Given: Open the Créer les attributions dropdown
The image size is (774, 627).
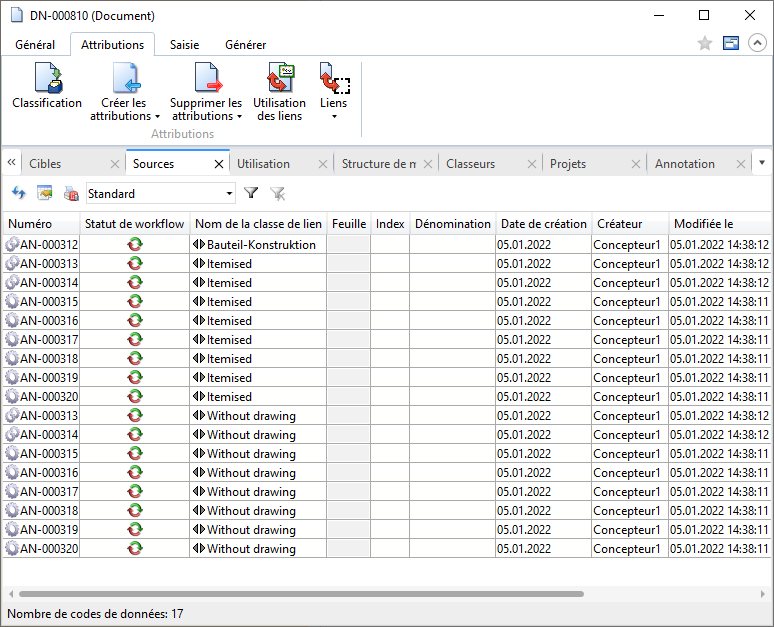Looking at the screenshot, I should pos(124,109).
